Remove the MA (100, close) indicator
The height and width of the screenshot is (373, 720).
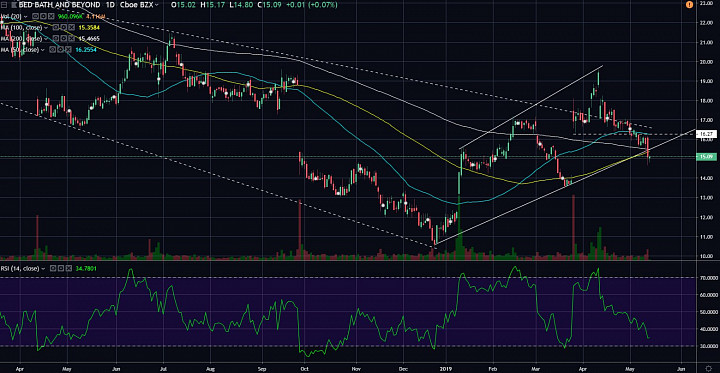[71, 27]
